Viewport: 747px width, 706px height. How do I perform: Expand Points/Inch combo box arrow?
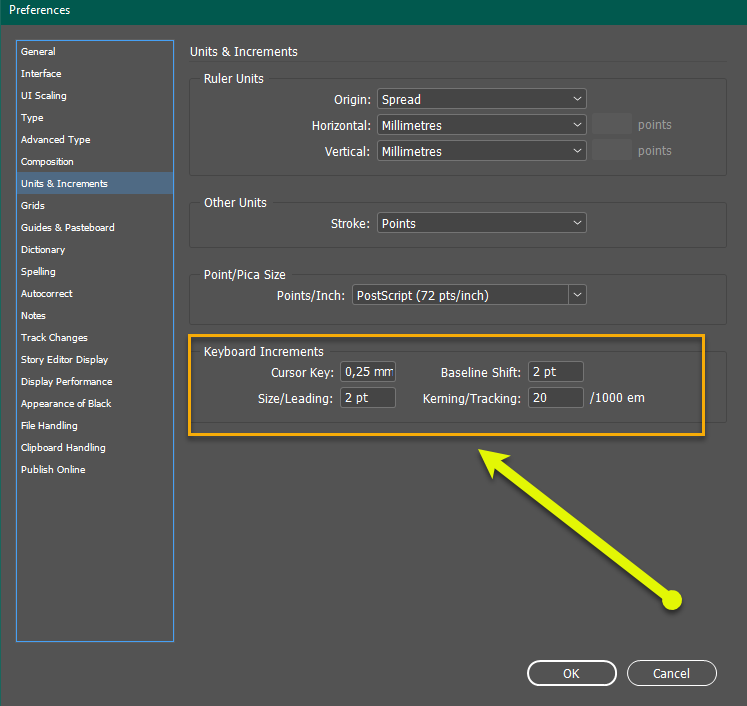click(x=577, y=295)
